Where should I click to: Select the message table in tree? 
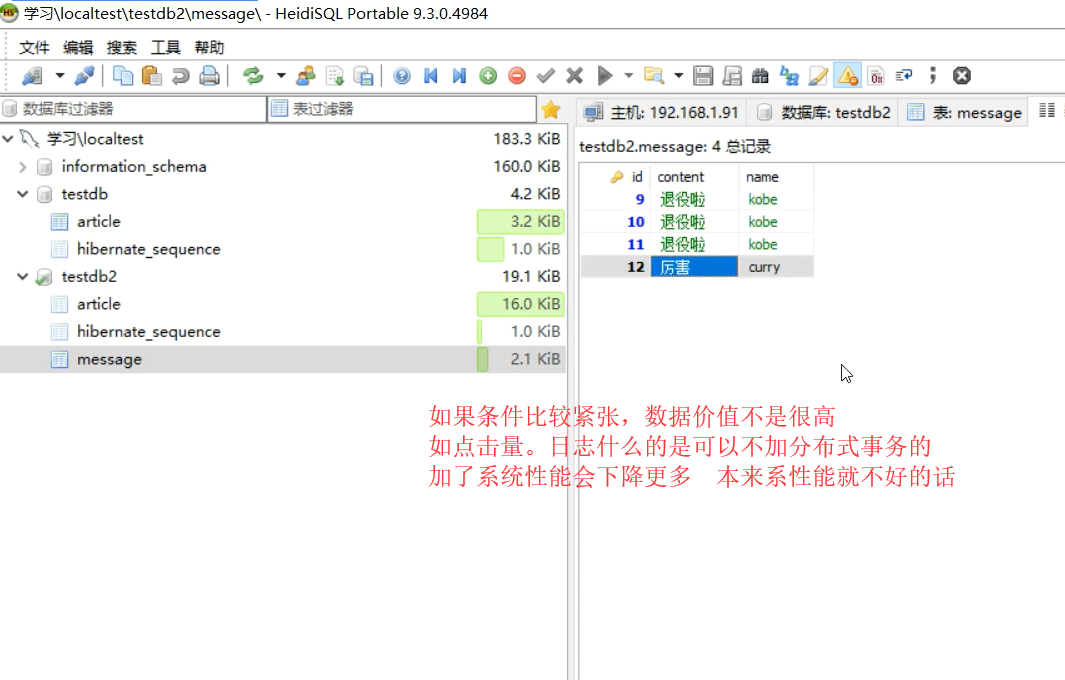pyautogui.click(x=109, y=359)
